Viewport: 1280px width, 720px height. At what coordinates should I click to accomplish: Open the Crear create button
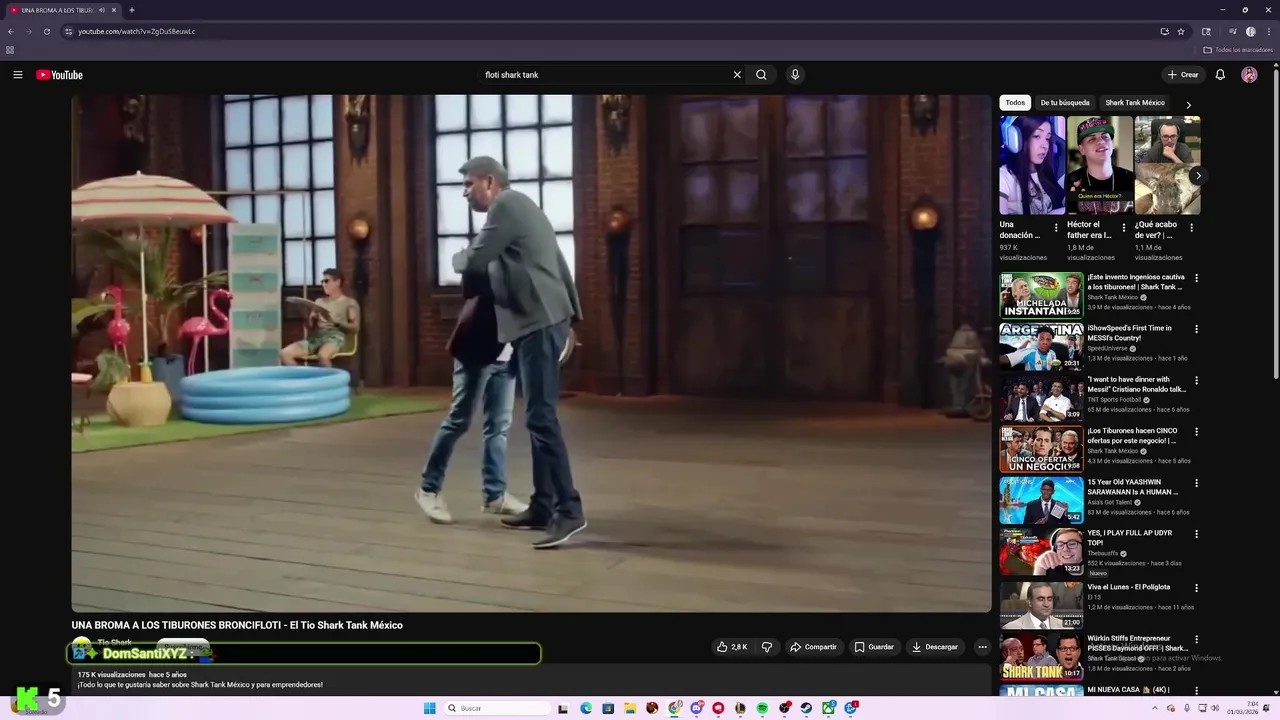click(x=1182, y=75)
